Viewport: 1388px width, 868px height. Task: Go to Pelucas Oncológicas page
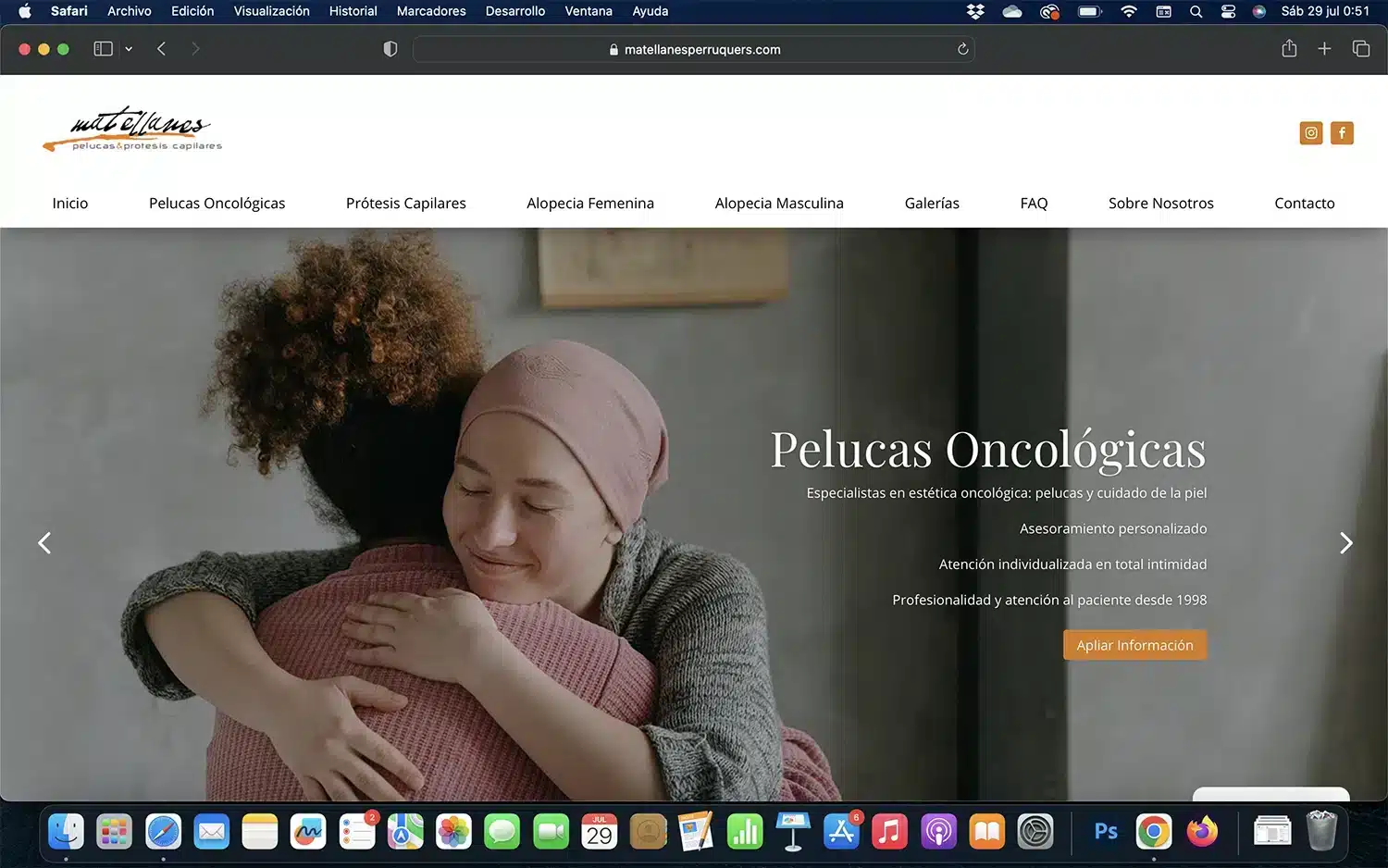tap(217, 204)
